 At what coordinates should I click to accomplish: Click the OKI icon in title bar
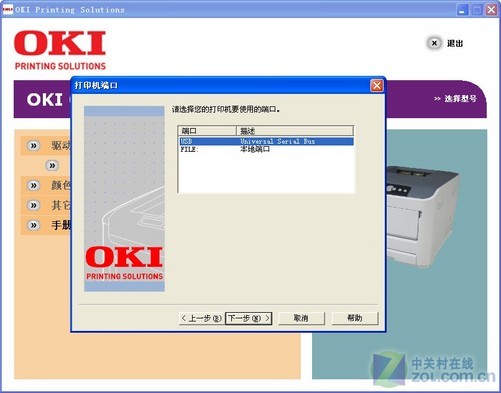pos(7,10)
